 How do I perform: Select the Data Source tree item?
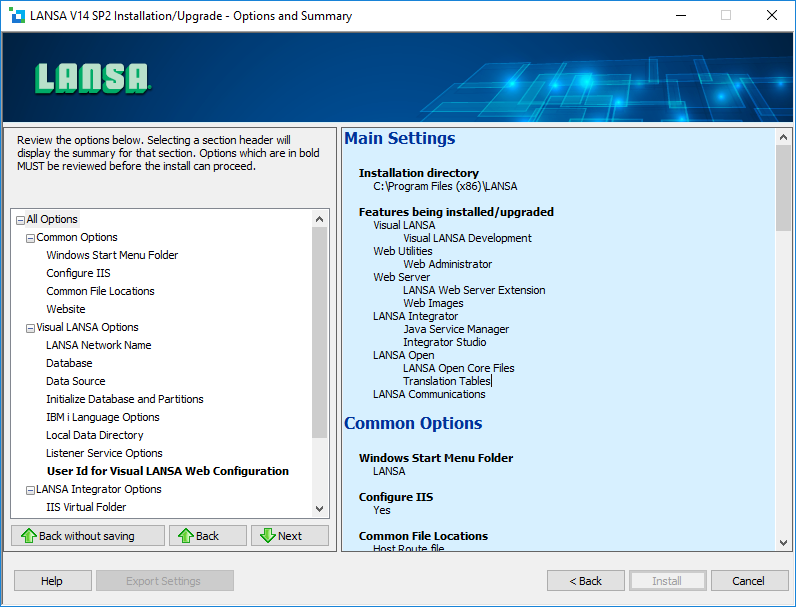[76, 381]
